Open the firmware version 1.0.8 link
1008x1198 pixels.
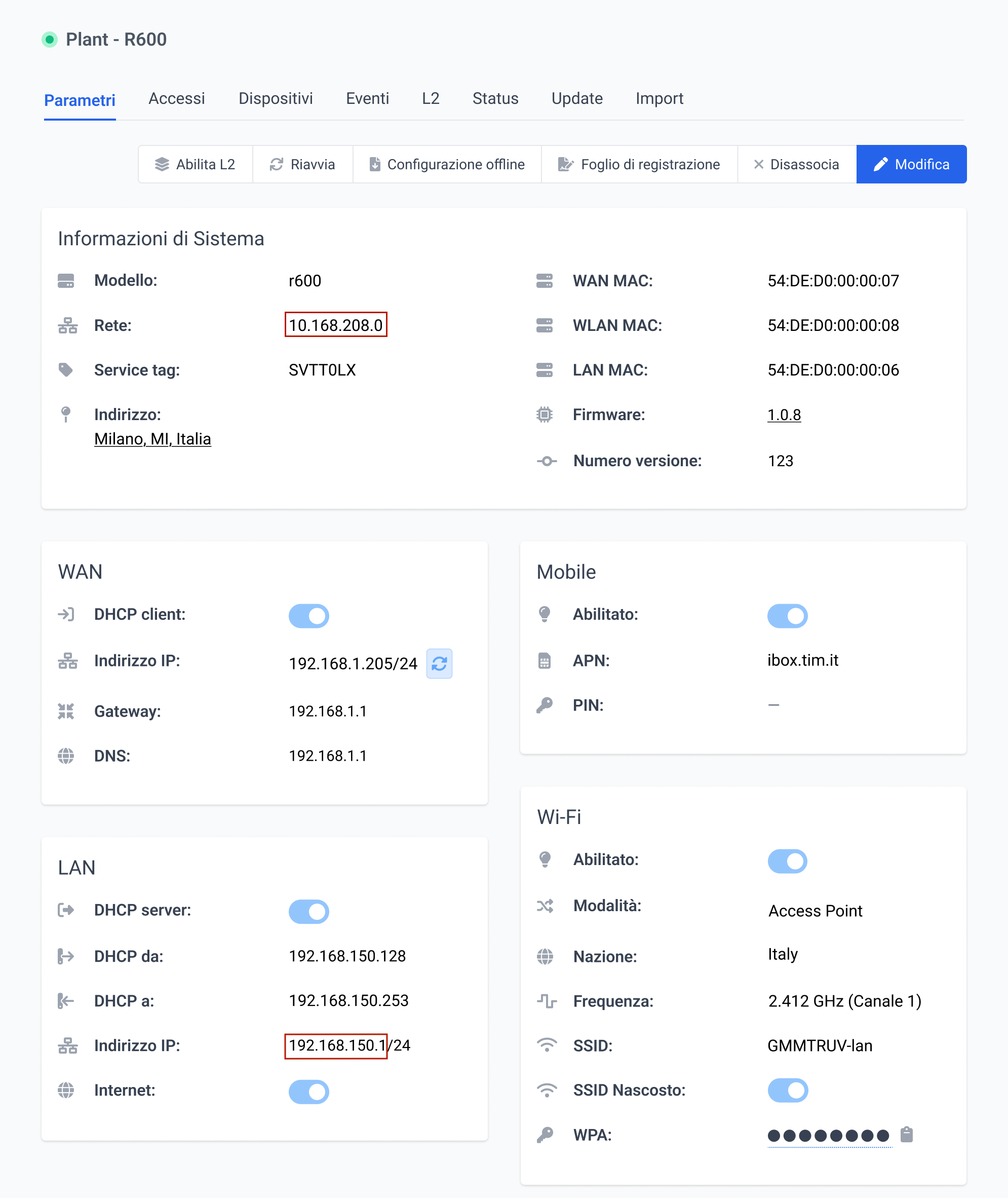(x=784, y=415)
